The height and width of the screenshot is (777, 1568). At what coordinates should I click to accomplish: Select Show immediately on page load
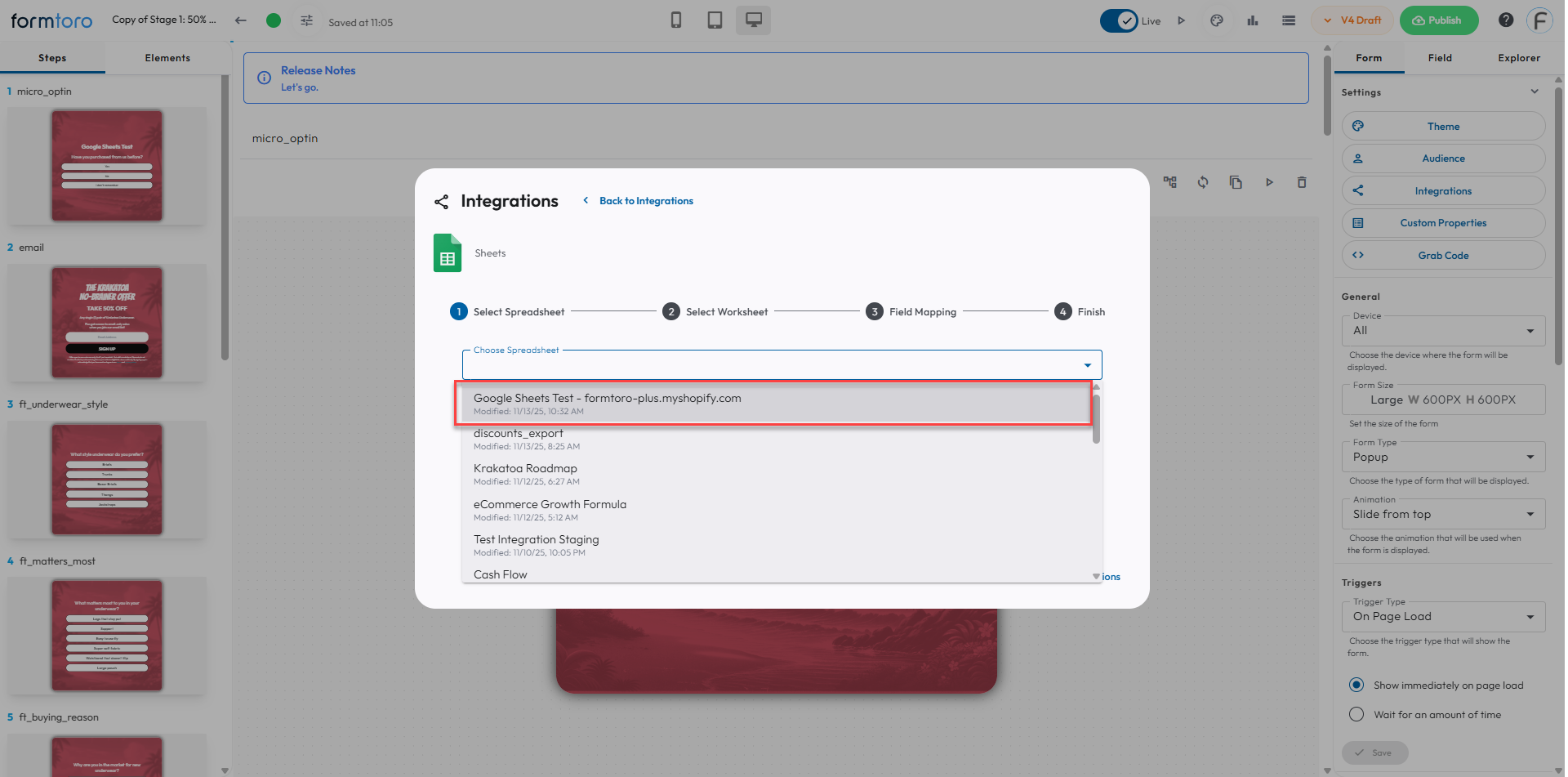click(x=1356, y=685)
